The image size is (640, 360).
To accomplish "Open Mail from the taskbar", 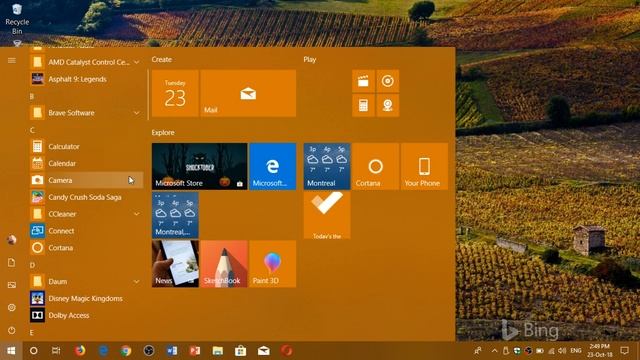I will pos(263,351).
